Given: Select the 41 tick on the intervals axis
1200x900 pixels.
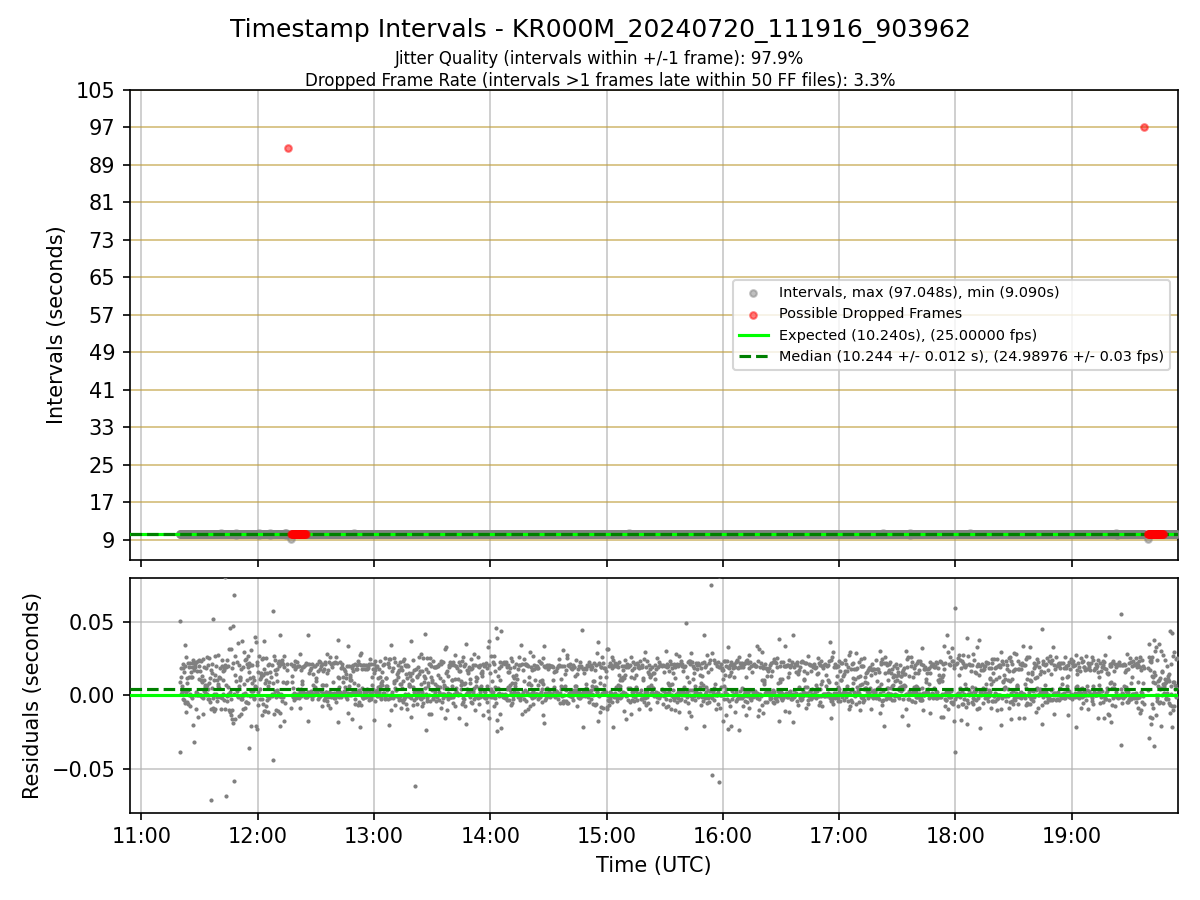Looking at the screenshot, I should coord(102,390).
